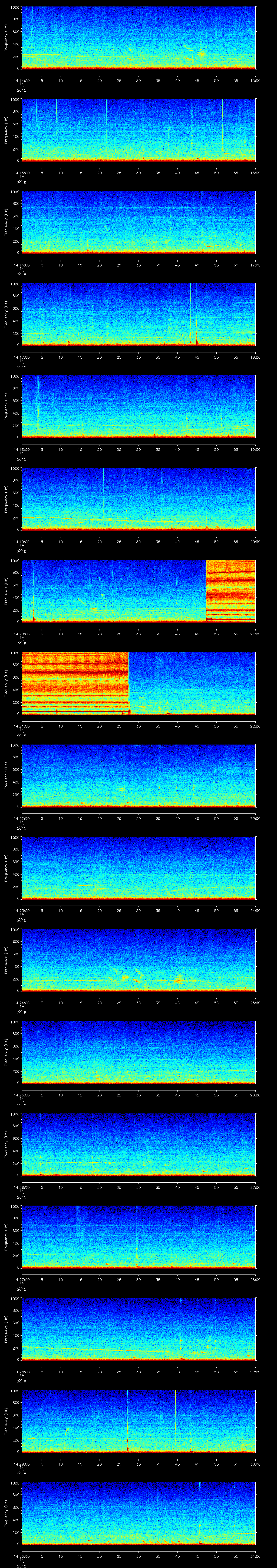Select the spectrogram panel starting at 14:29:00
This screenshot has height=1568, width=277.
(x=138, y=1421)
